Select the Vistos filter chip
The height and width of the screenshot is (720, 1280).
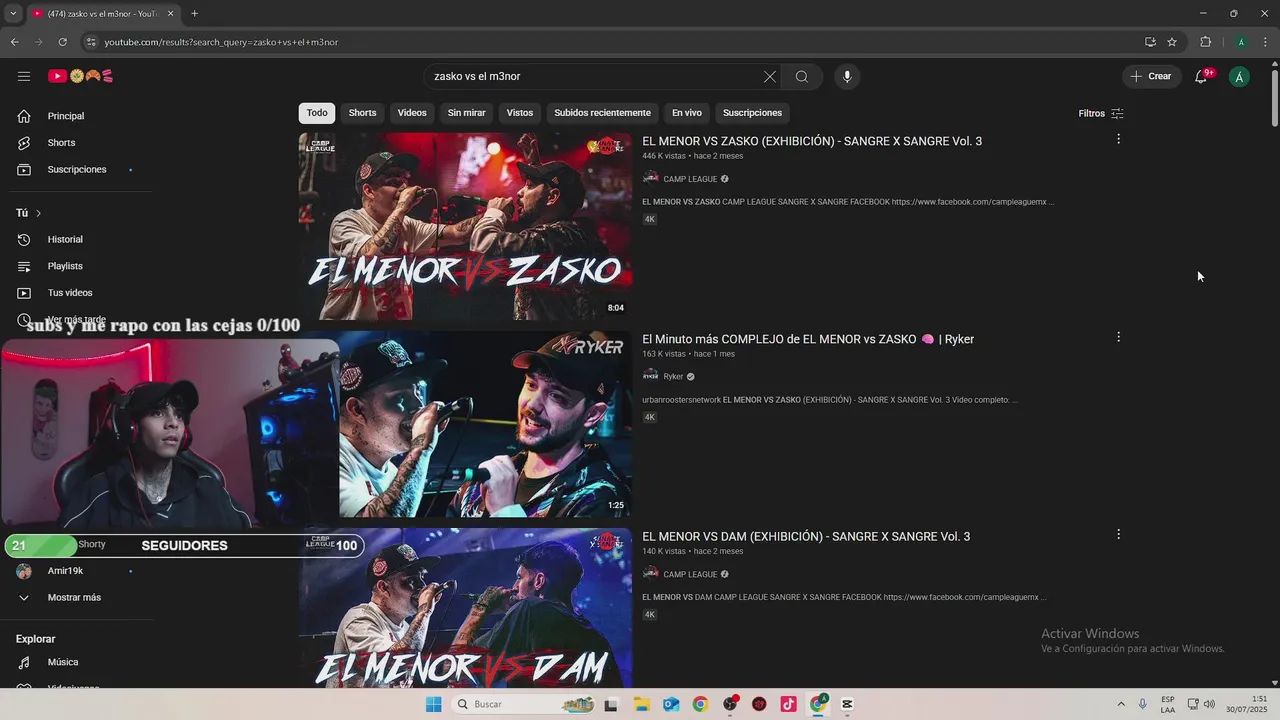pyautogui.click(x=520, y=113)
